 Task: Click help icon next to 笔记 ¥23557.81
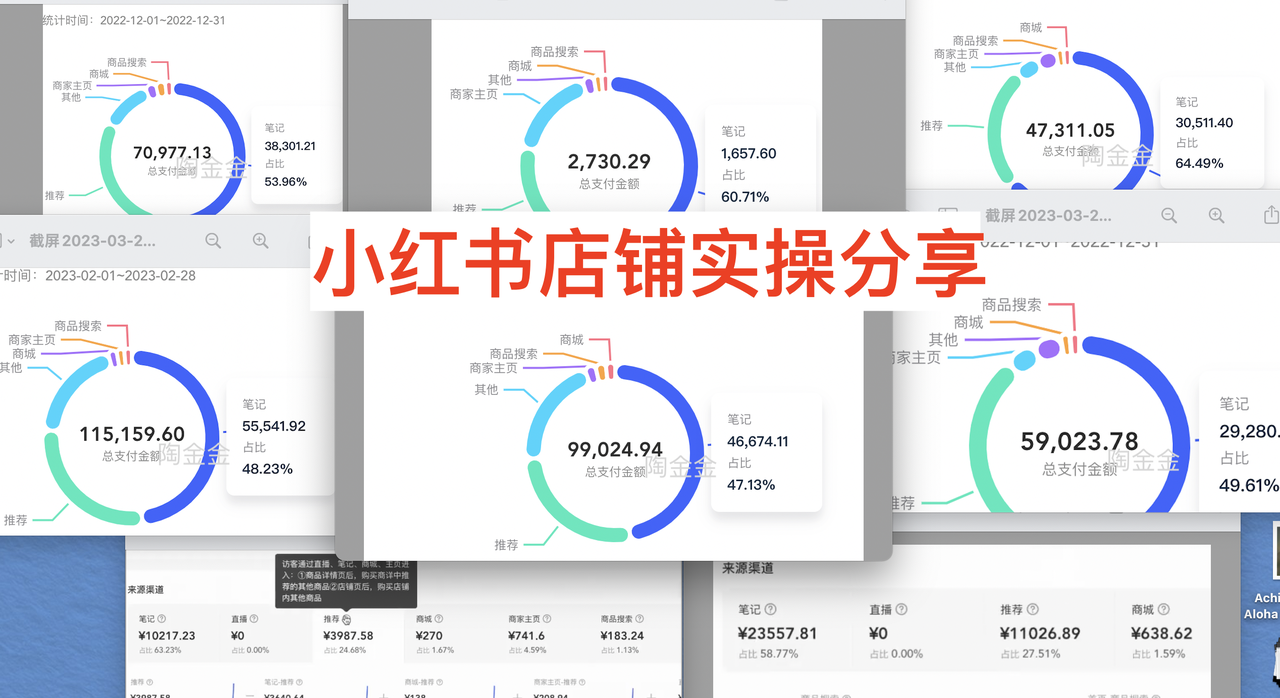tap(771, 609)
